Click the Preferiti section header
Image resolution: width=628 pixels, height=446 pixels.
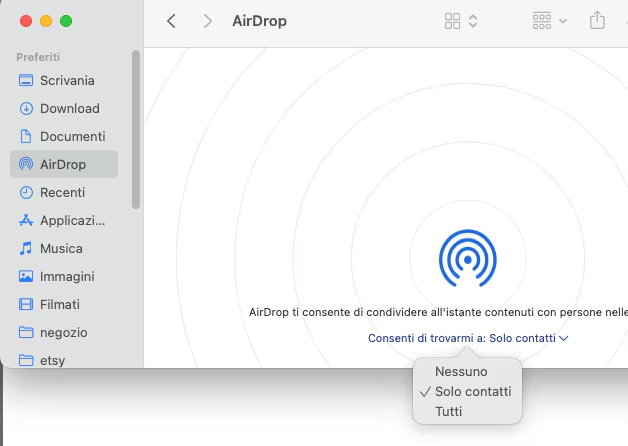[38, 57]
